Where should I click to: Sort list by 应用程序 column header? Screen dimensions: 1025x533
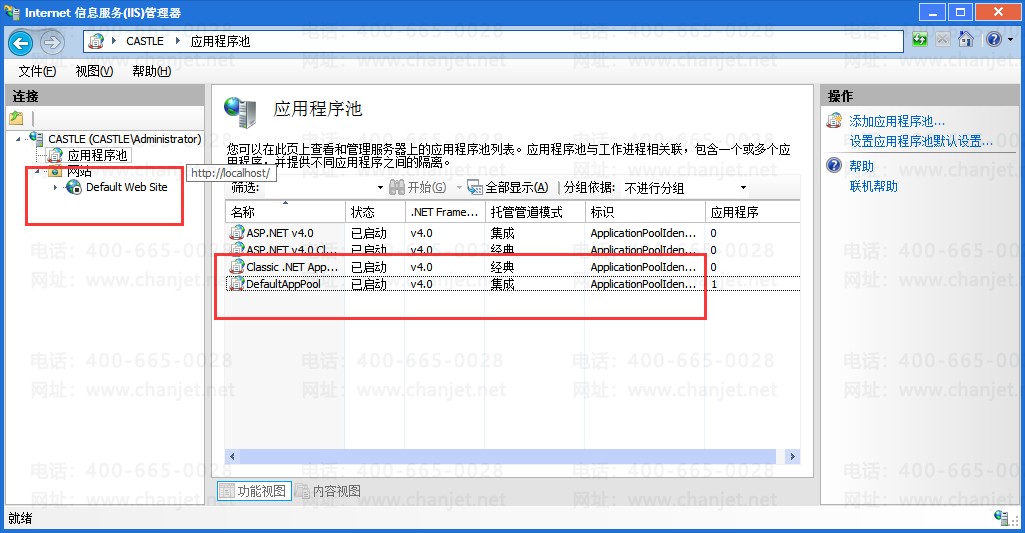pyautogui.click(x=752, y=212)
